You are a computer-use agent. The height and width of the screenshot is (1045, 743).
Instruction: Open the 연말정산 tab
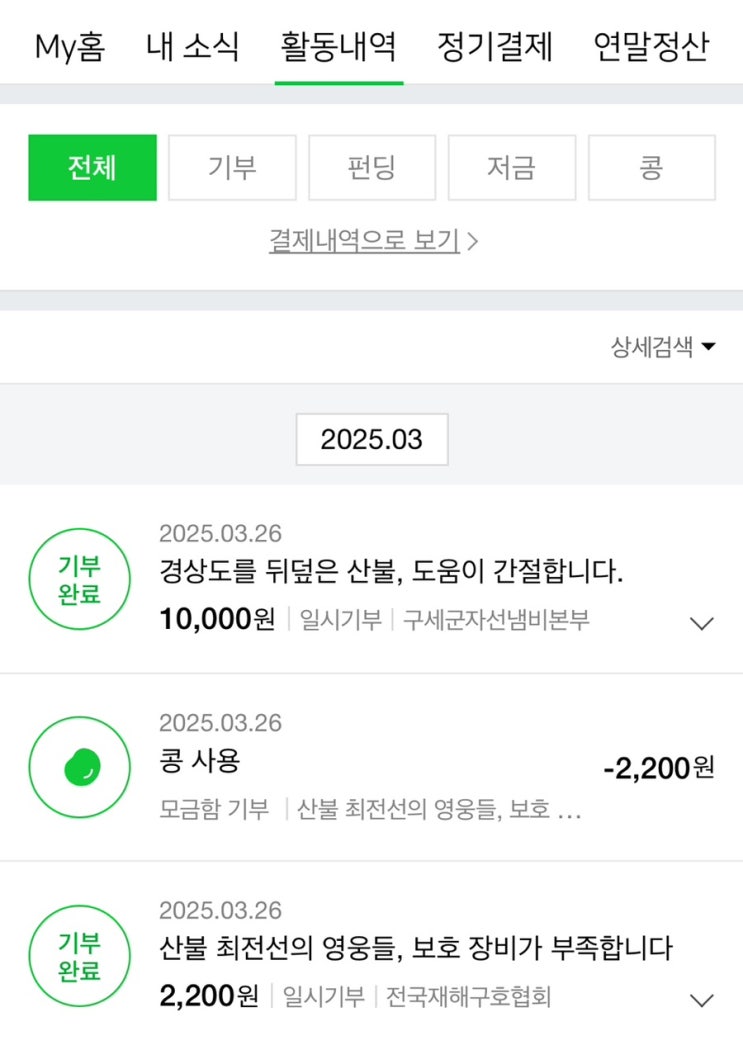650,47
